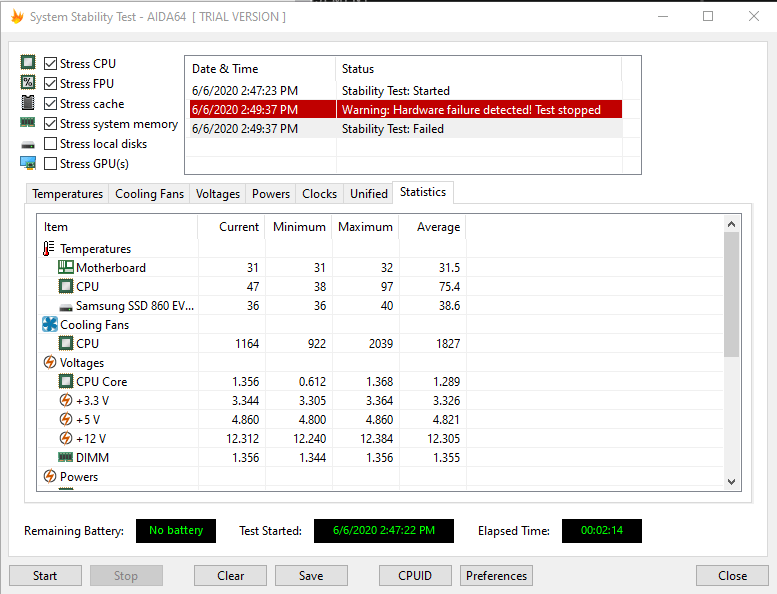The height and width of the screenshot is (594, 777).
Task: Click the monitor icon beside Stress GPU(s)
Action: (28, 163)
